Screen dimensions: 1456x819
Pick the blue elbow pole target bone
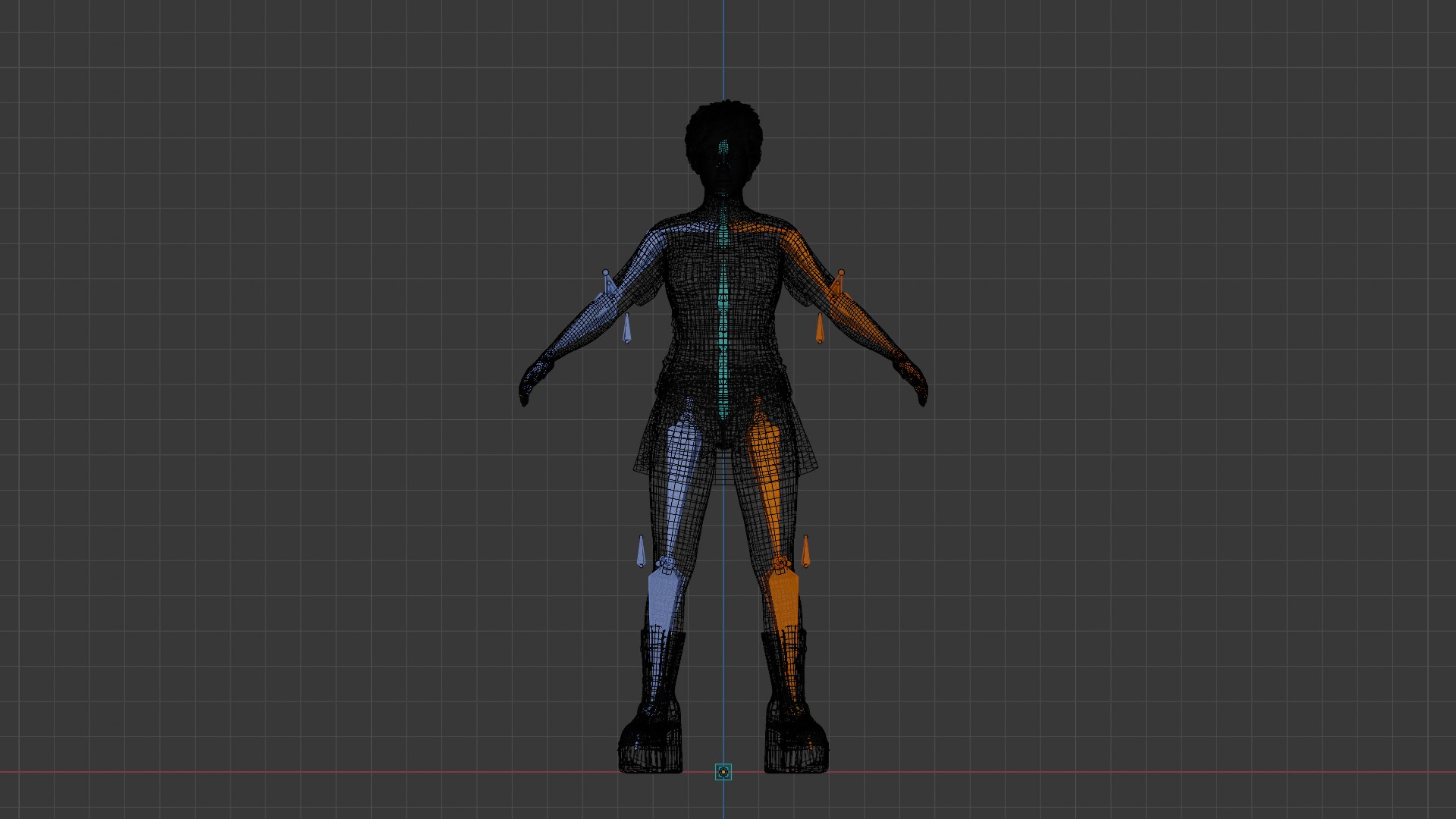(626, 328)
